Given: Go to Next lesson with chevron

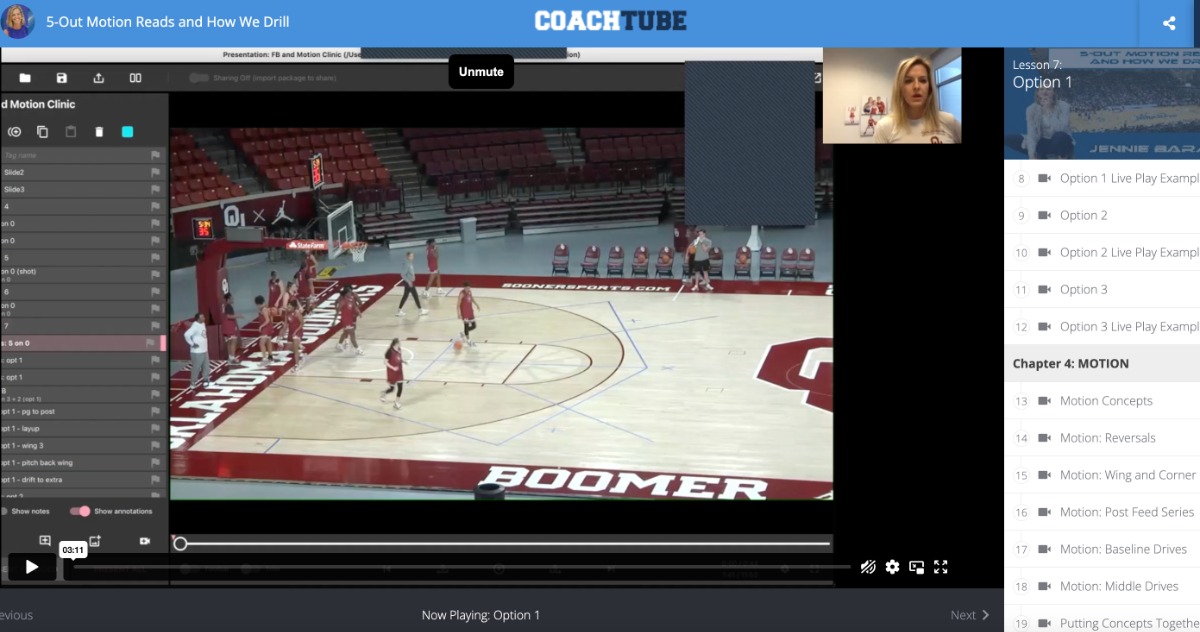Looking at the screenshot, I should pyautogui.click(x=970, y=615).
